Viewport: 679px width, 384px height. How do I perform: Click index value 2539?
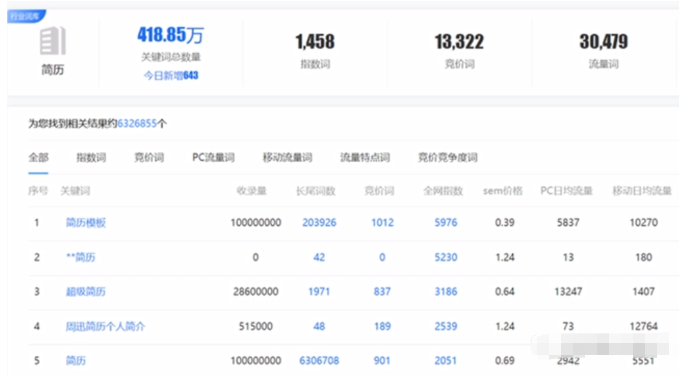446,326
